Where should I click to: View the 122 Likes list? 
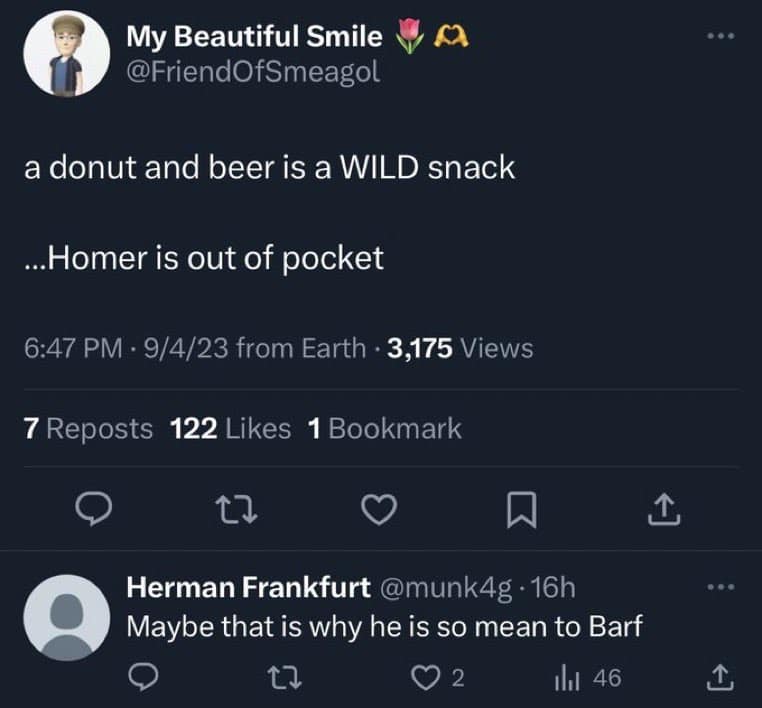click(x=231, y=428)
